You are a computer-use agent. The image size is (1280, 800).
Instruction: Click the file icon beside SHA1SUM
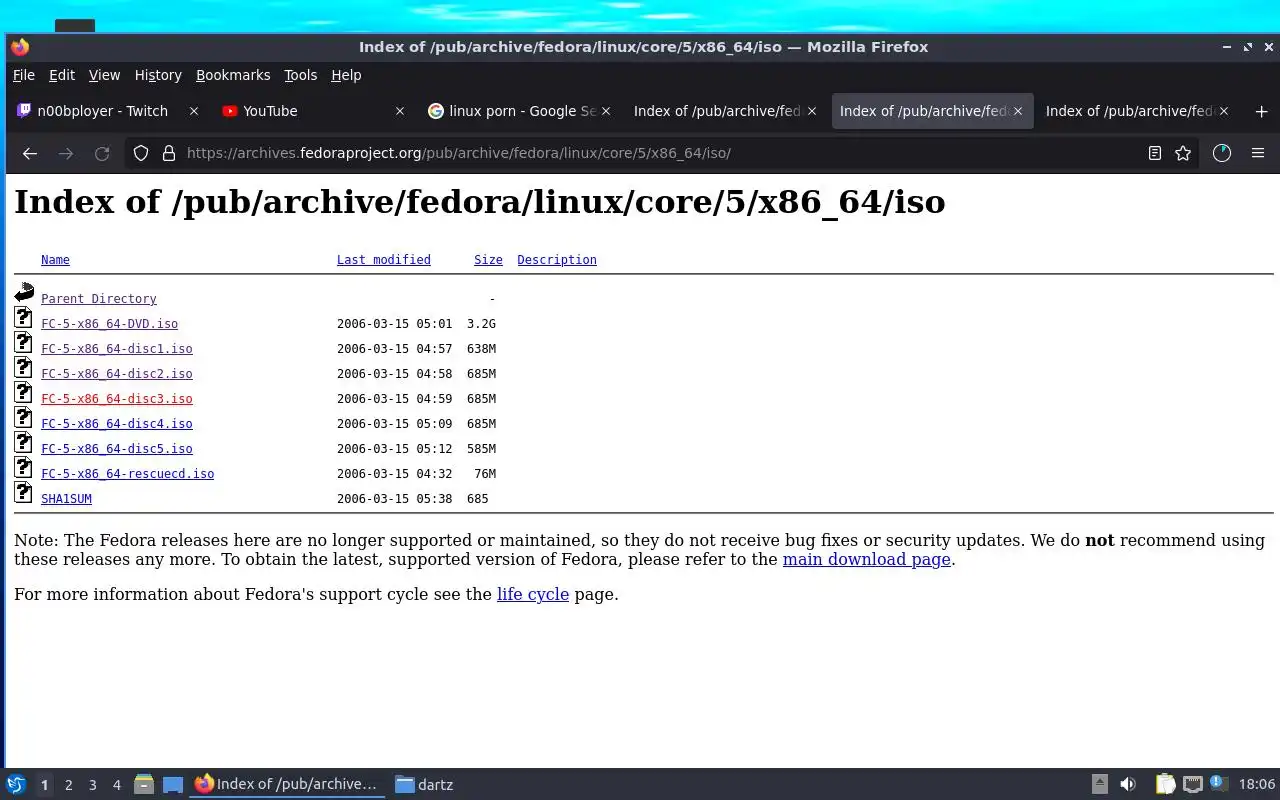click(x=24, y=492)
